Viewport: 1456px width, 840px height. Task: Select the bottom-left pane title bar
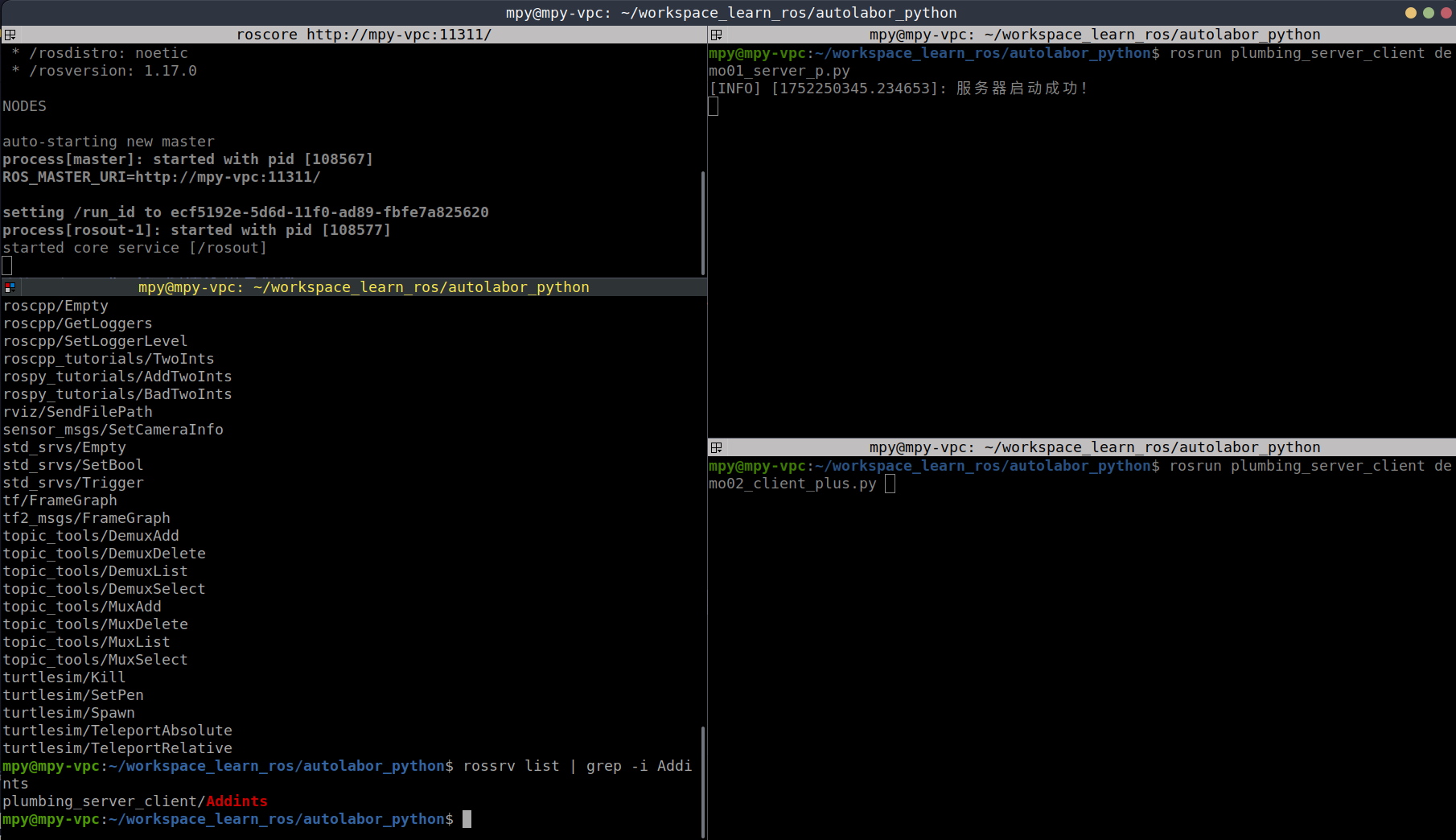coord(364,287)
